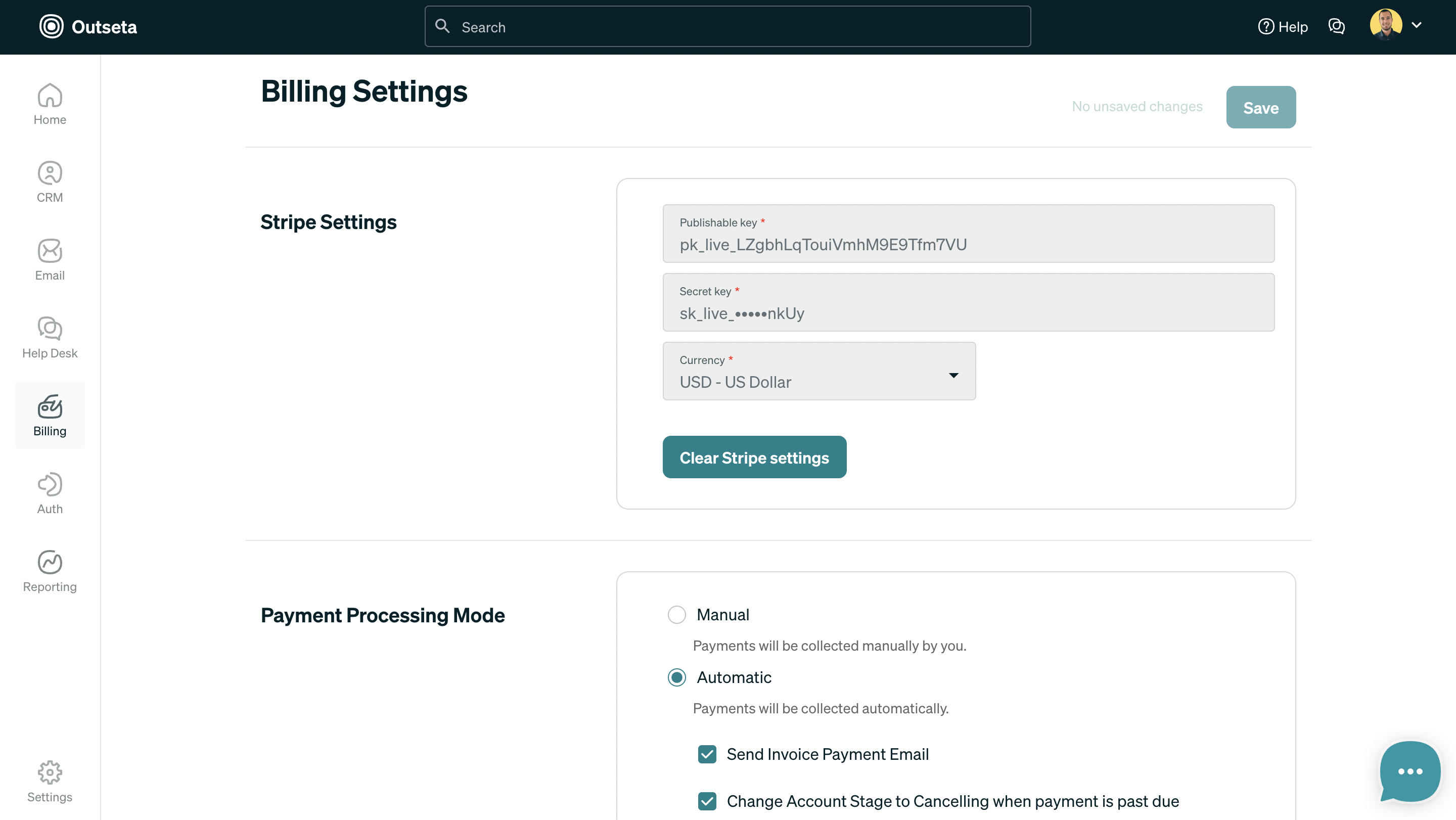Disable Change Account Stage to Cancelling checkbox
Screen dimensions: 1456x820
tap(707, 801)
